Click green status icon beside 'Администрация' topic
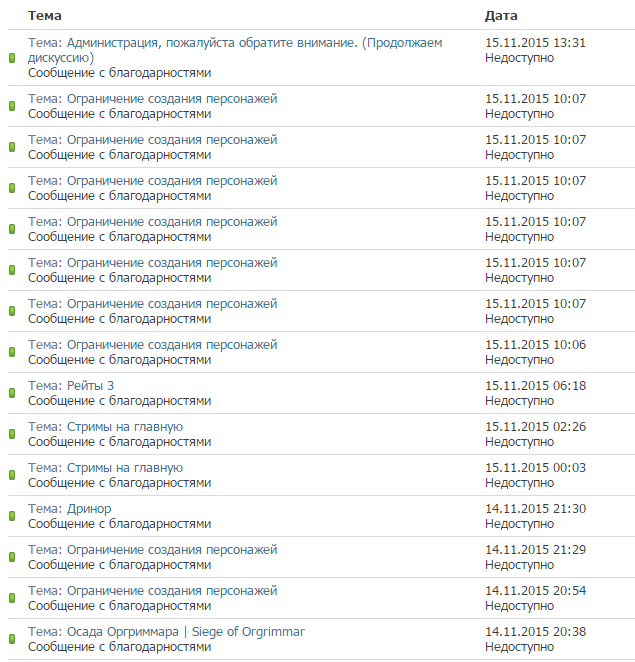 point(12,58)
